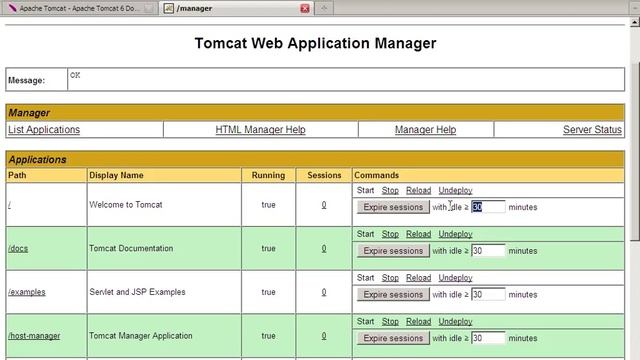Image resolution: width=640 pixels, height=360 pixels.
Task: Close the /manager tab with red X
Action: point(304,9)
